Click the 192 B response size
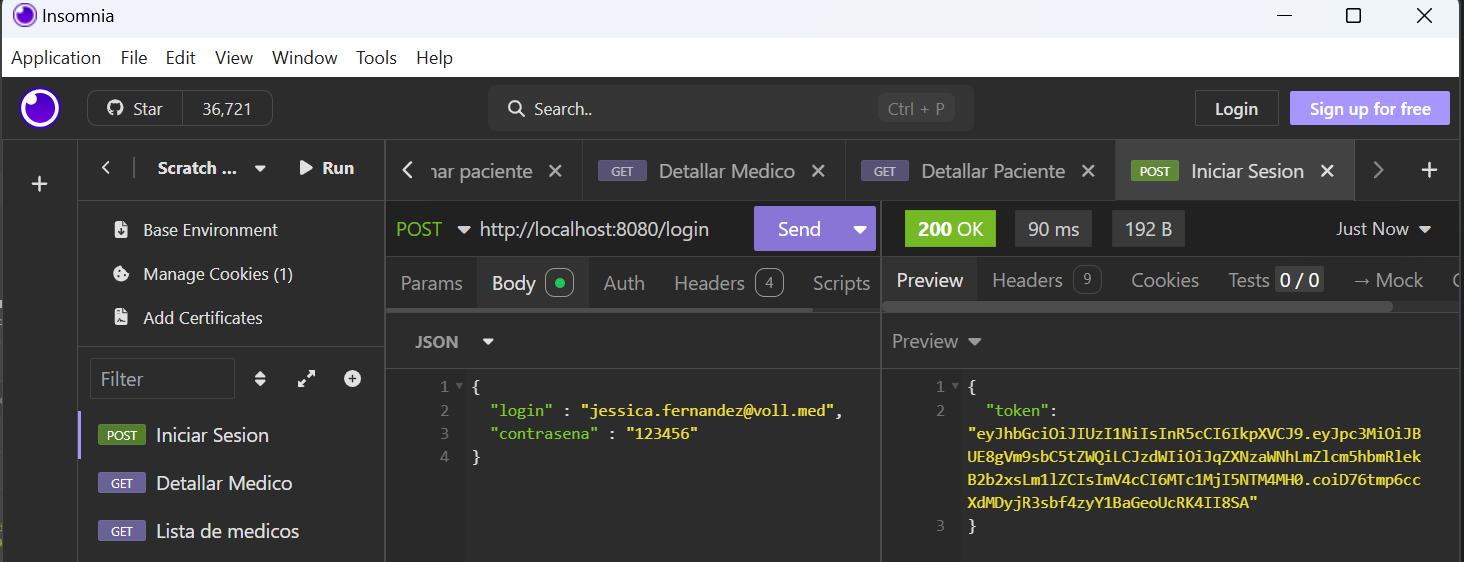 [x=1148, y=229]
